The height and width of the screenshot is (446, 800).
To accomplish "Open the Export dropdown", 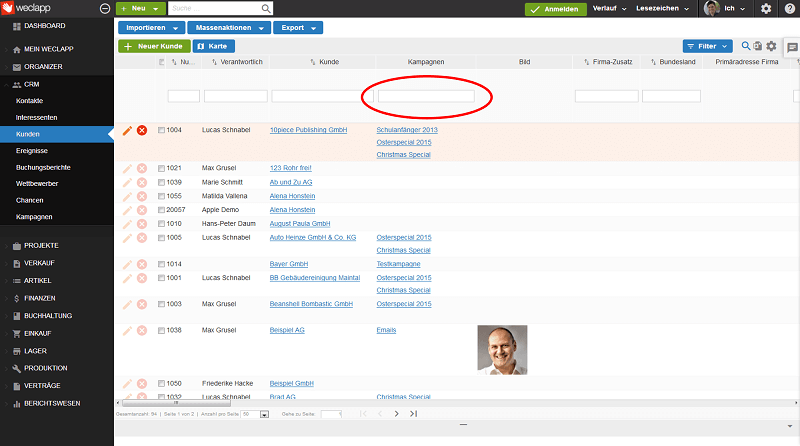I will [298, 28].
